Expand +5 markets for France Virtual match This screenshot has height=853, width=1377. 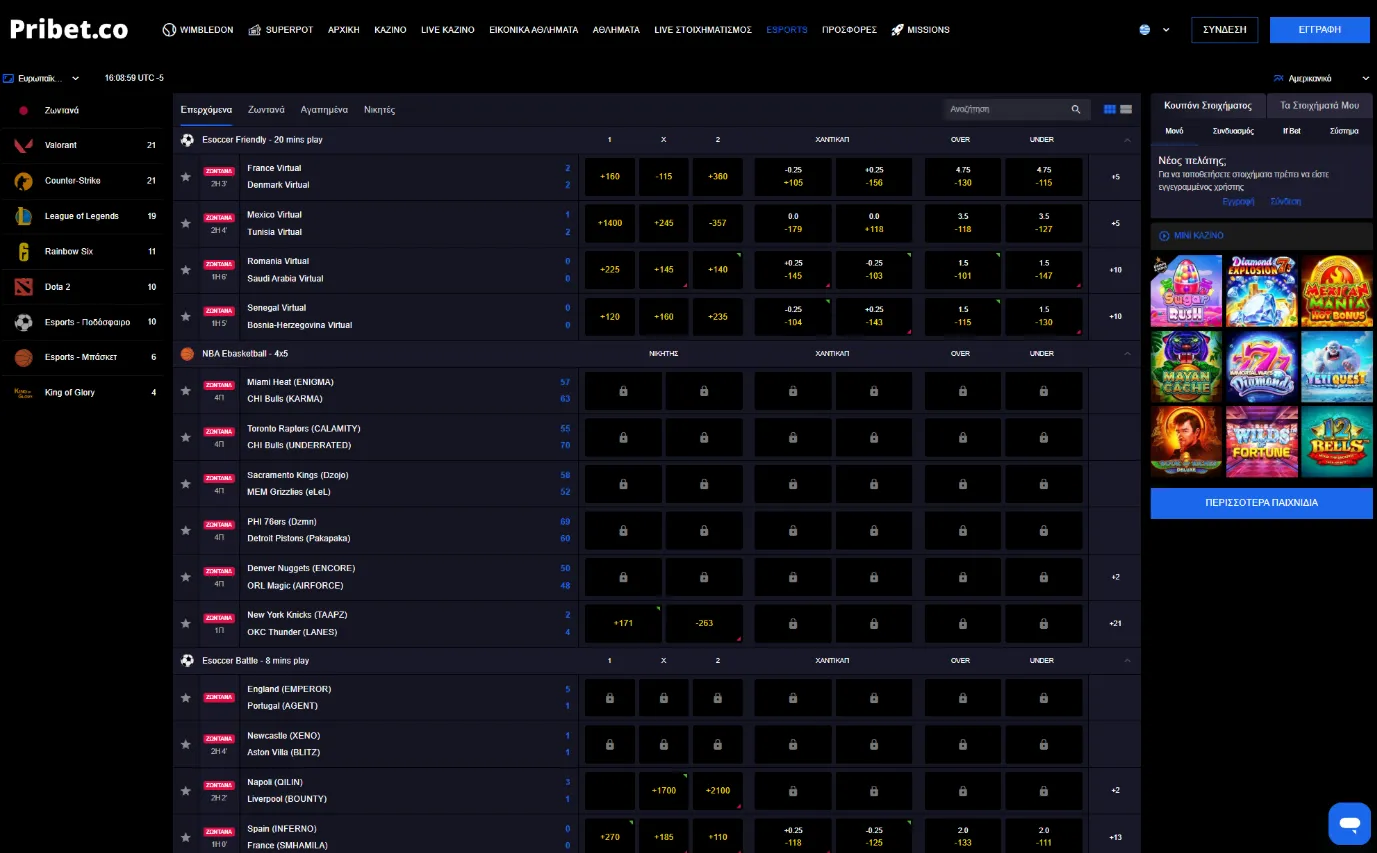[x=1115, y=177]
